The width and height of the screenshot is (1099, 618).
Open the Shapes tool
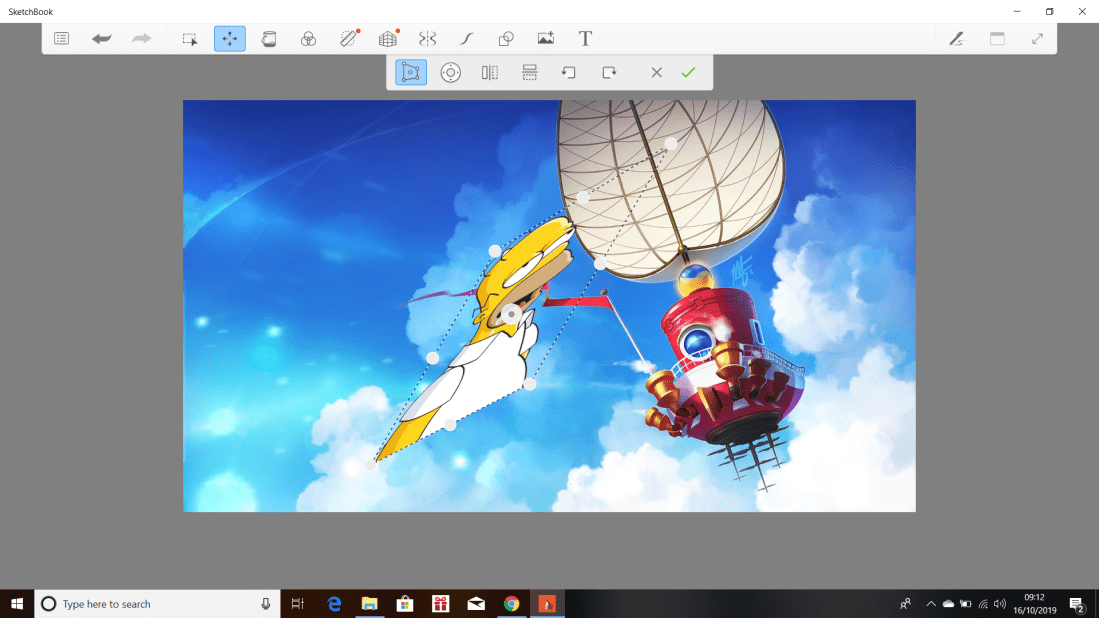(x=506, y=38)
